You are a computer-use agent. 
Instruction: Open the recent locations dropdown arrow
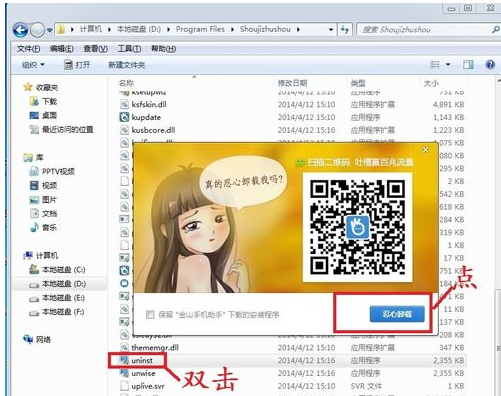click(x=49, y=30)
